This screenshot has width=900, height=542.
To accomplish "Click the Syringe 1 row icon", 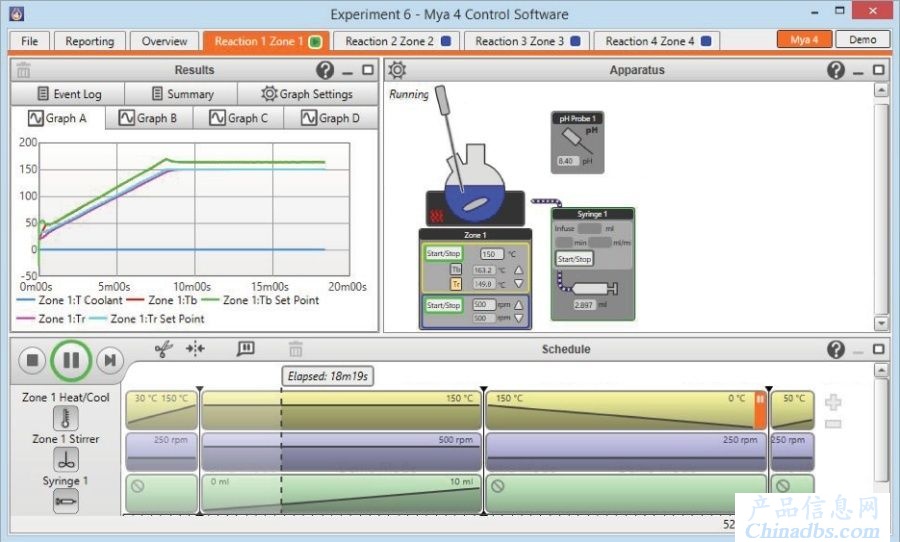I will pos(65,501).
